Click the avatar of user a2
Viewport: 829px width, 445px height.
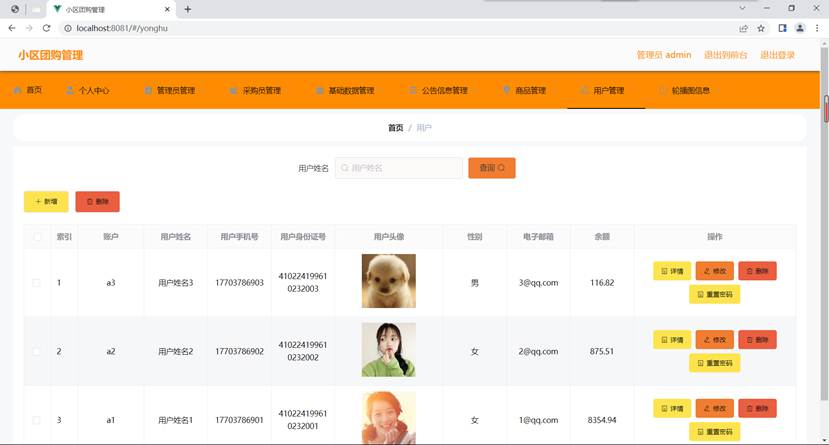[x=389, y=349]
